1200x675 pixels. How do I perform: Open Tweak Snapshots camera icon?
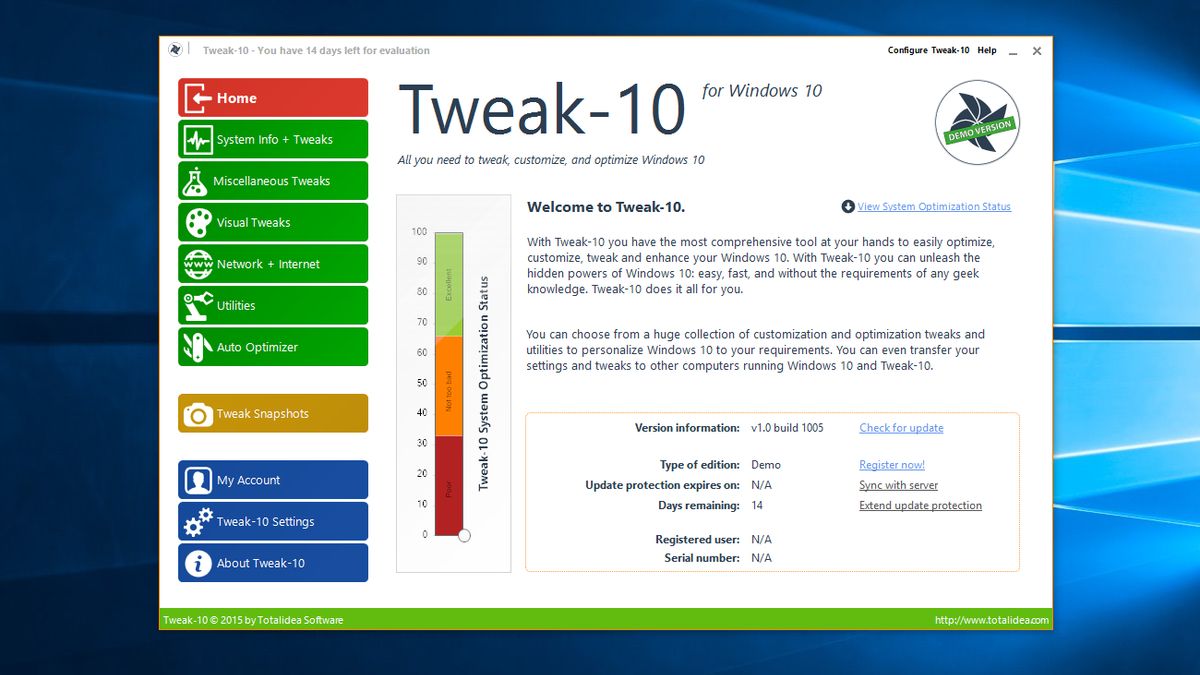click(x=198, y=414)
